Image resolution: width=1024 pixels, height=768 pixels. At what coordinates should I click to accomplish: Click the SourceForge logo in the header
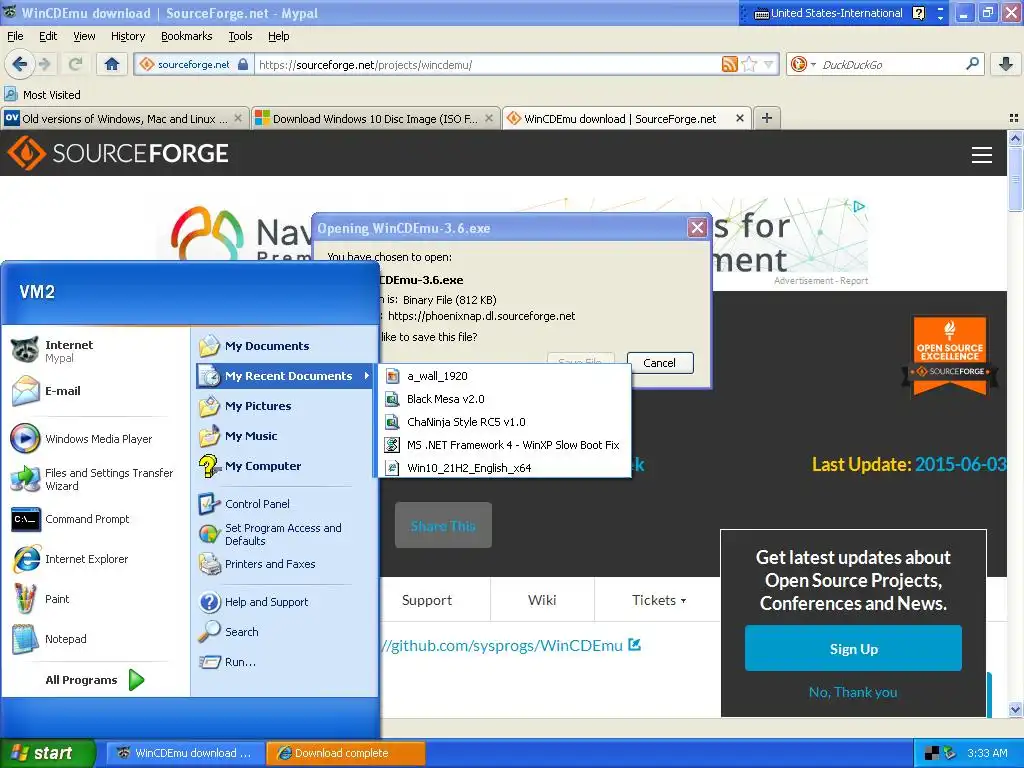coord(118,153)
